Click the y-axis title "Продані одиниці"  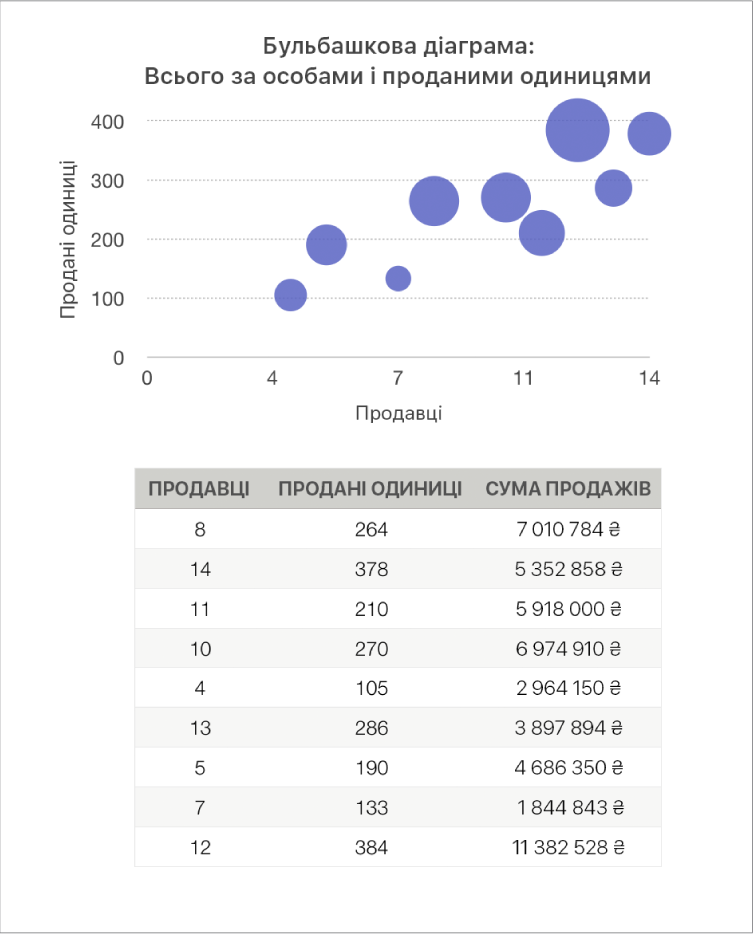[67, 239]
